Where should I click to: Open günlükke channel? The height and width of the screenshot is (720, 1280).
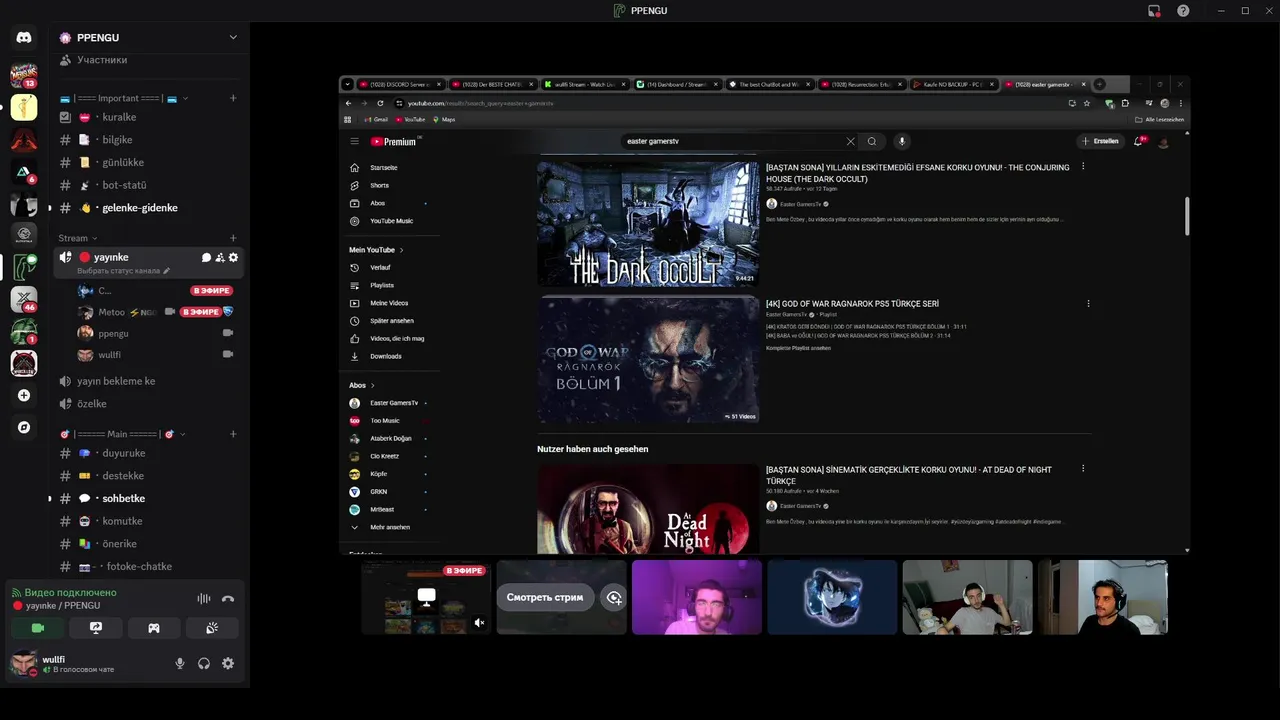click(149, 162)
